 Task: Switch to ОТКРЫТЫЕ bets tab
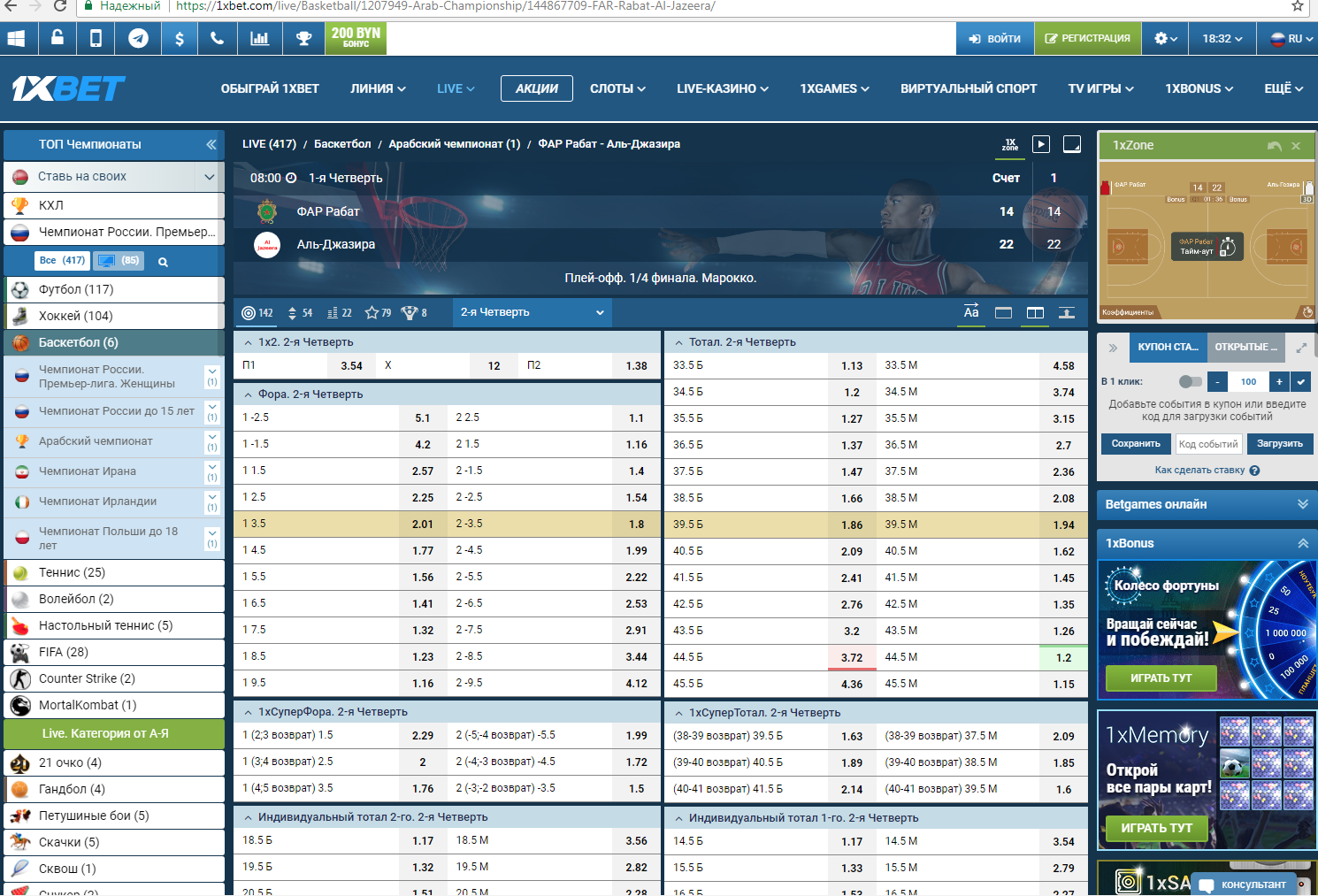(1246, 347)
